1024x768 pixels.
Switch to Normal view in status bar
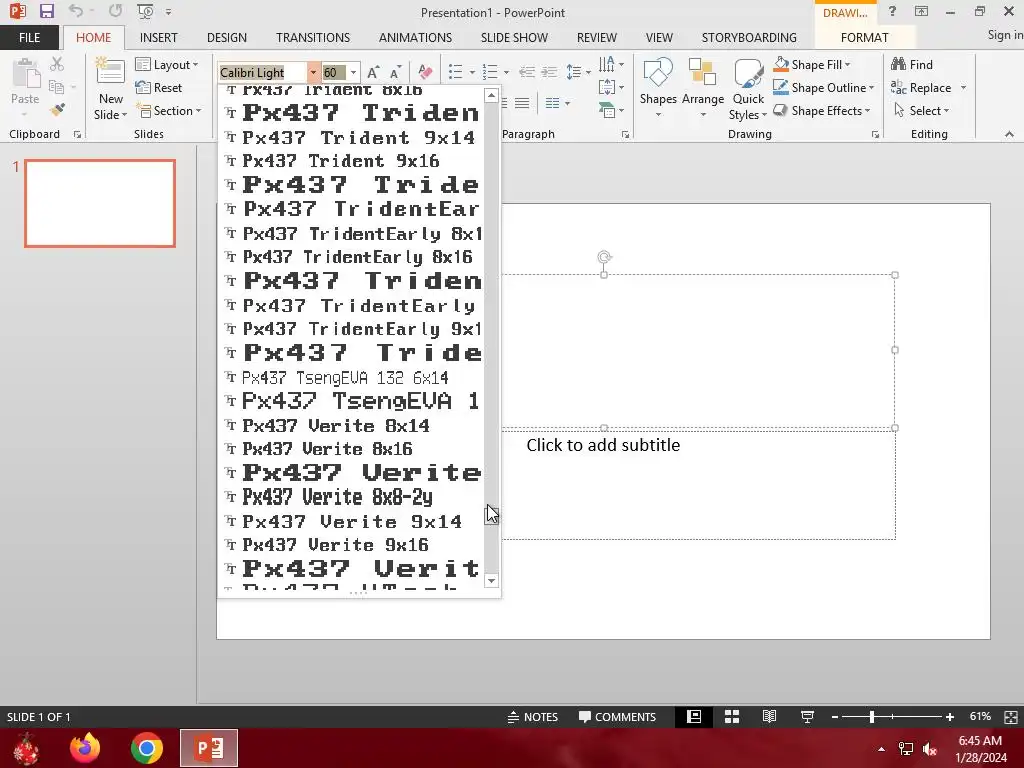[694, 716]
